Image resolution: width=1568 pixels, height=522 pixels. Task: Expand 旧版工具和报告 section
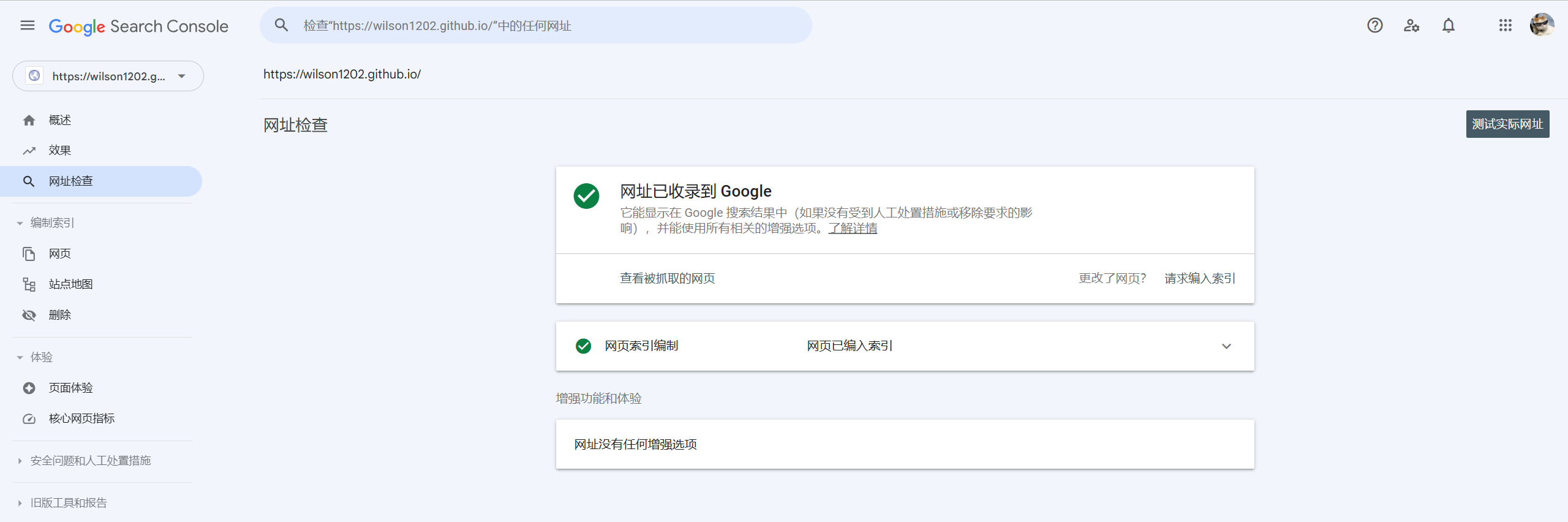(20, 503)
